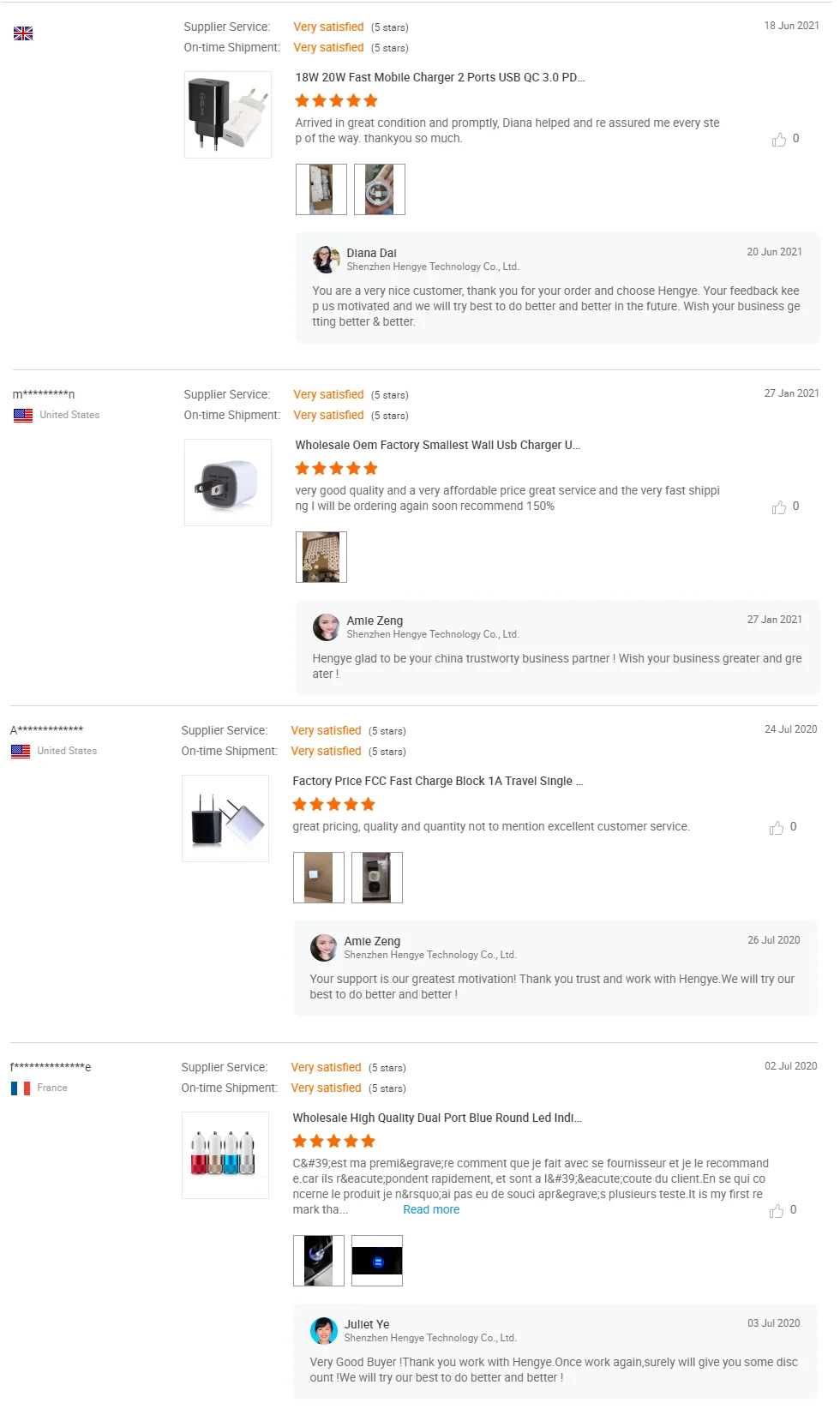Click thumbs-up on the French review
Screen dimensions: 840x1409
(x=777, y=1211)
